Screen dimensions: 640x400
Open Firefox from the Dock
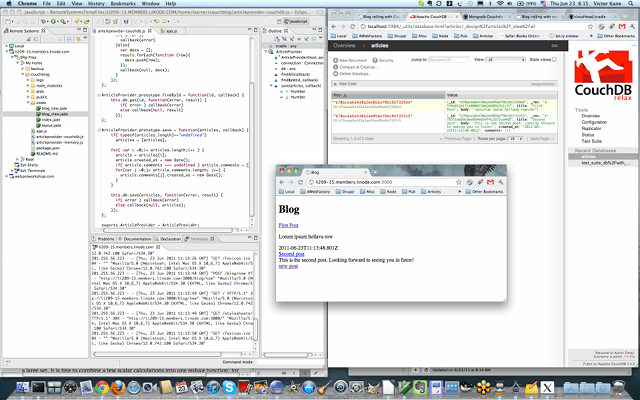(118, 387)
